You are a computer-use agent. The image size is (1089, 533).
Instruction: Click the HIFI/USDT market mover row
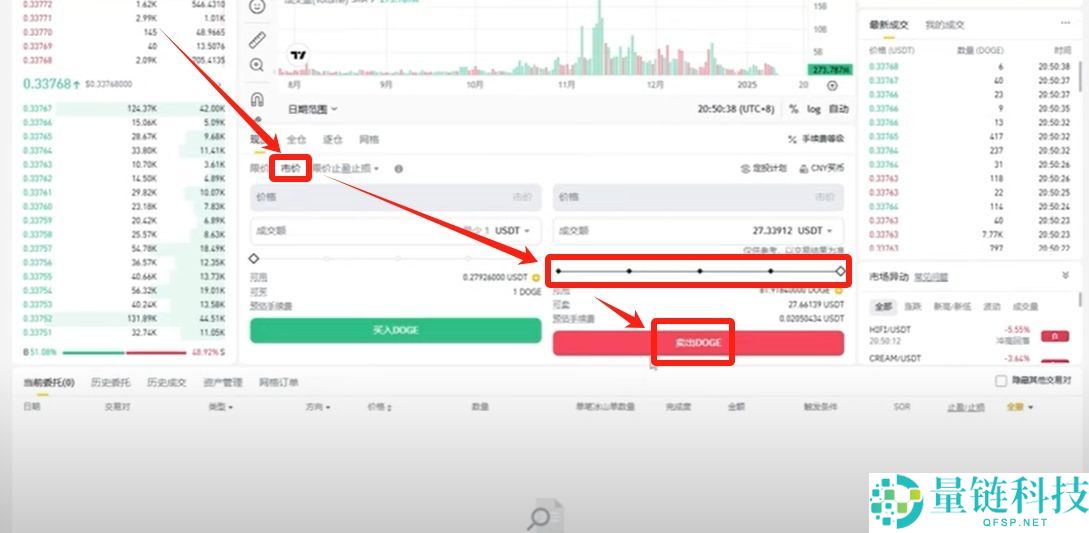tap(970, 335)
